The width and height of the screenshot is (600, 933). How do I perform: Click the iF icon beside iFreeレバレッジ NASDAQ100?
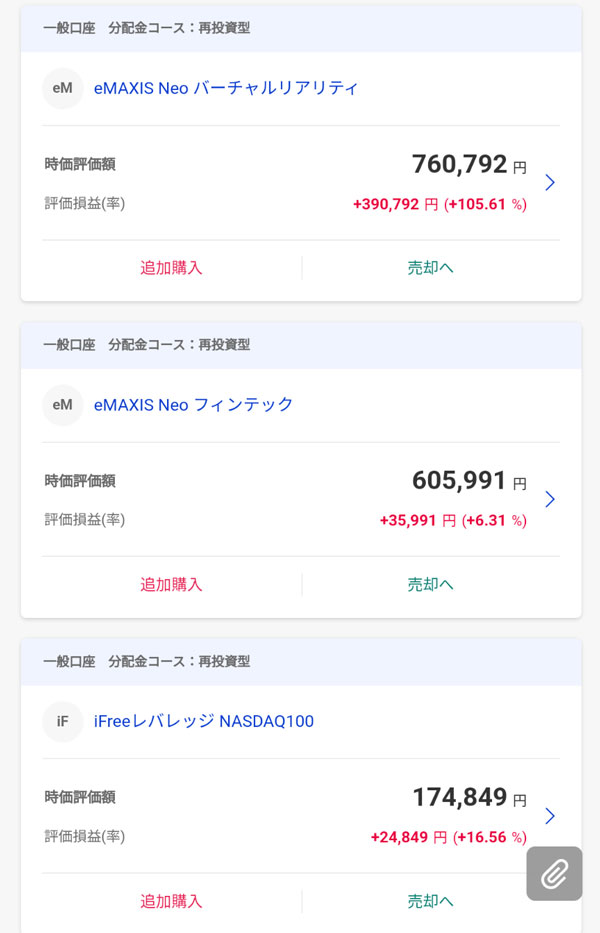click(63, 721)
